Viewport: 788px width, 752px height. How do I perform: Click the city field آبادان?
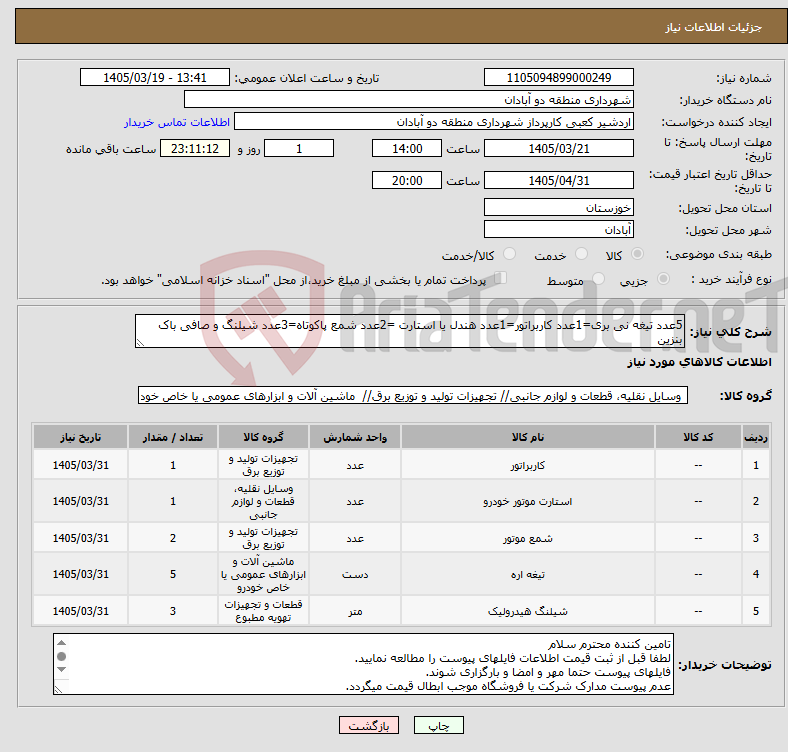point(558,229)
